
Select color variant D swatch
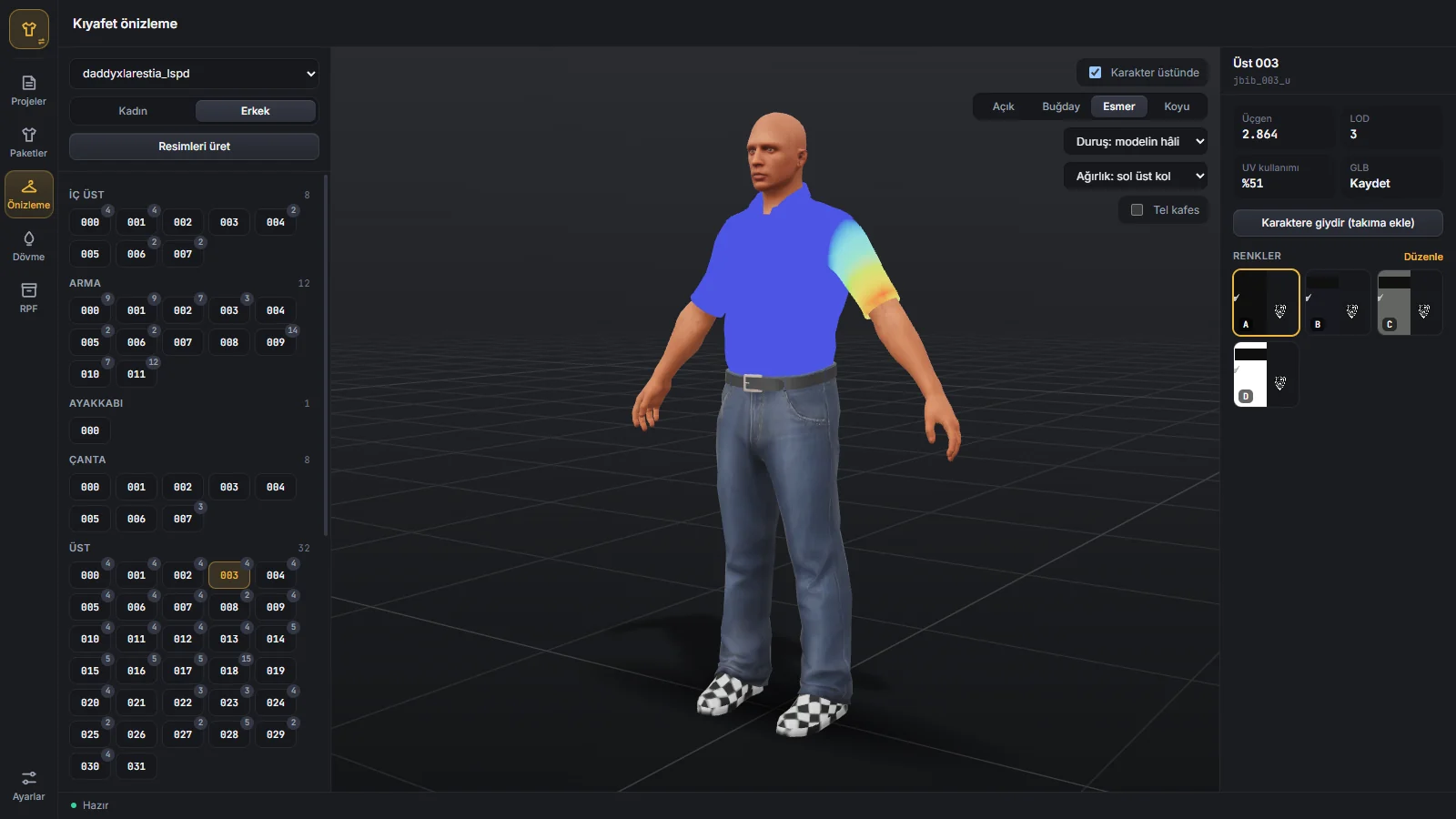1266,374
